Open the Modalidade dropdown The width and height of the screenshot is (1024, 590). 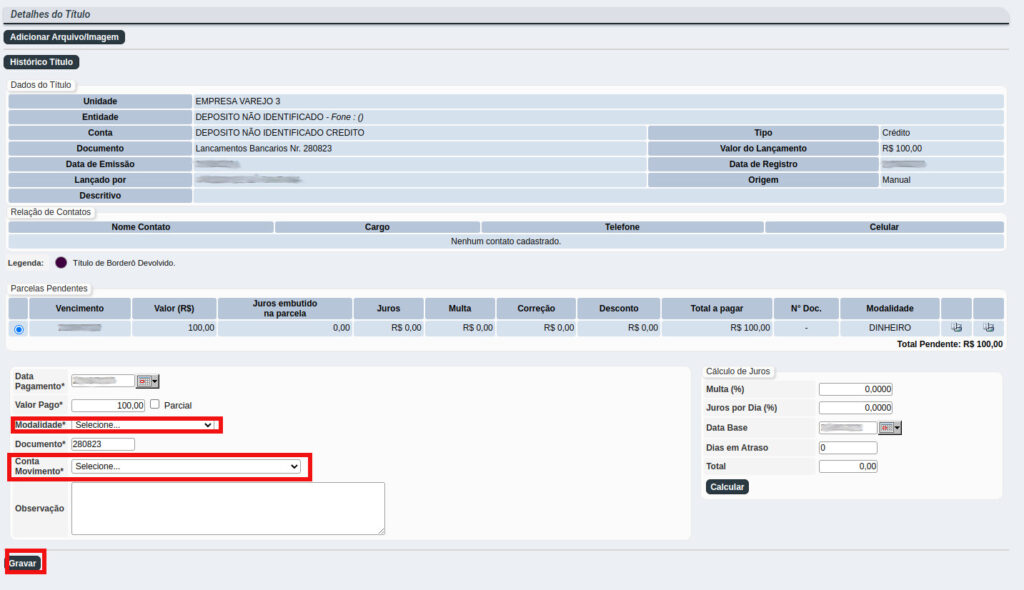coord(144,425)
